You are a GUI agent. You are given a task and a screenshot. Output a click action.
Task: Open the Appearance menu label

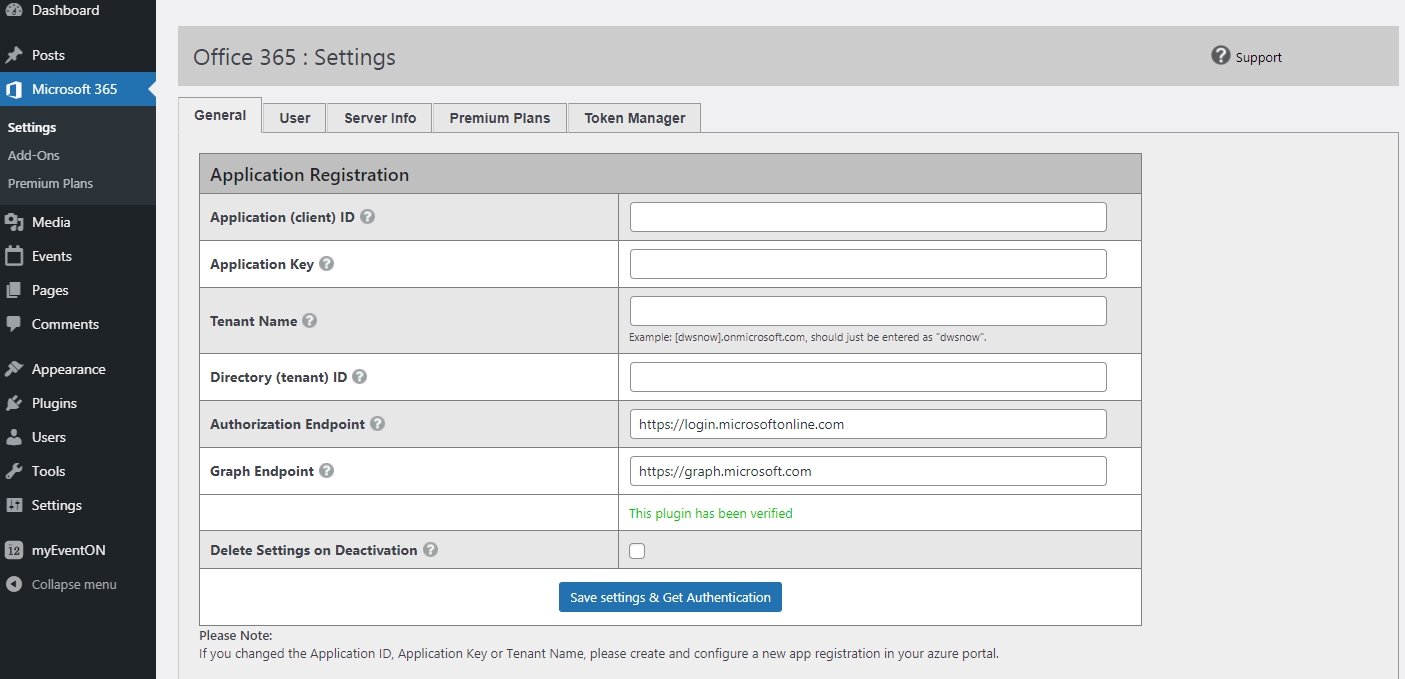coord(68,369)
